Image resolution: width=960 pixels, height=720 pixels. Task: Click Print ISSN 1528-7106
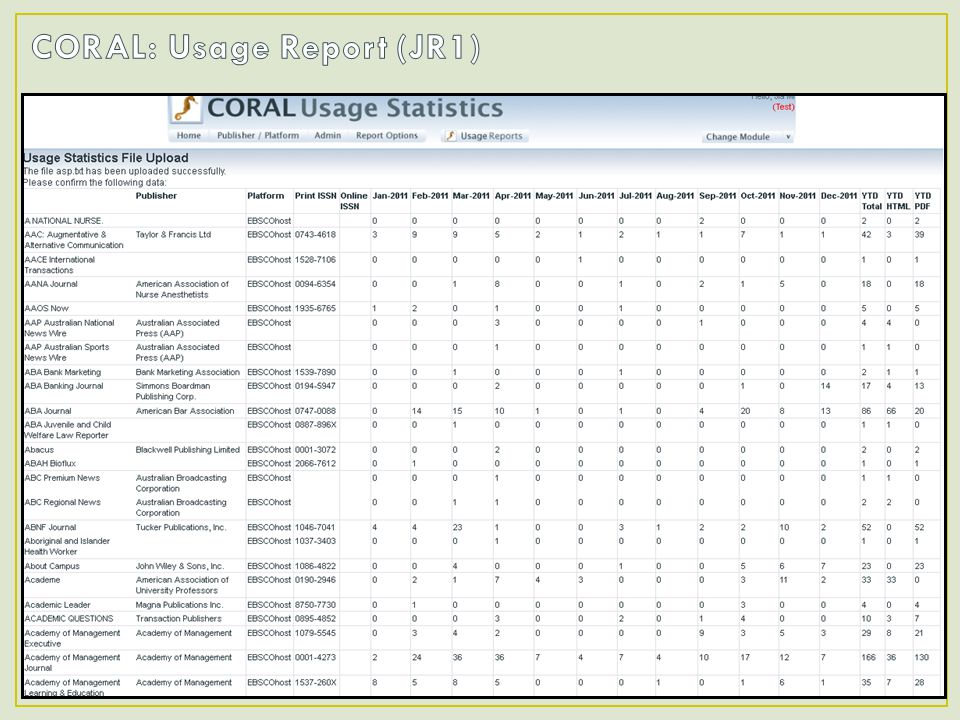click(x=315, y=260)
